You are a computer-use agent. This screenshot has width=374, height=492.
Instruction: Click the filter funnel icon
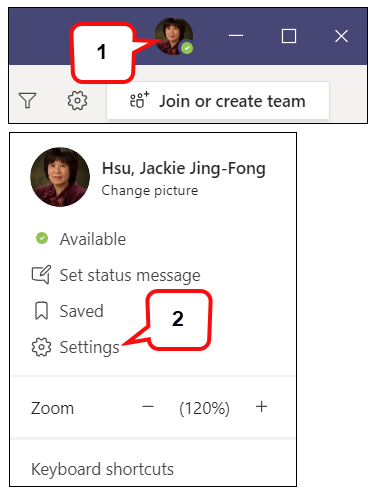click(27, 101)
